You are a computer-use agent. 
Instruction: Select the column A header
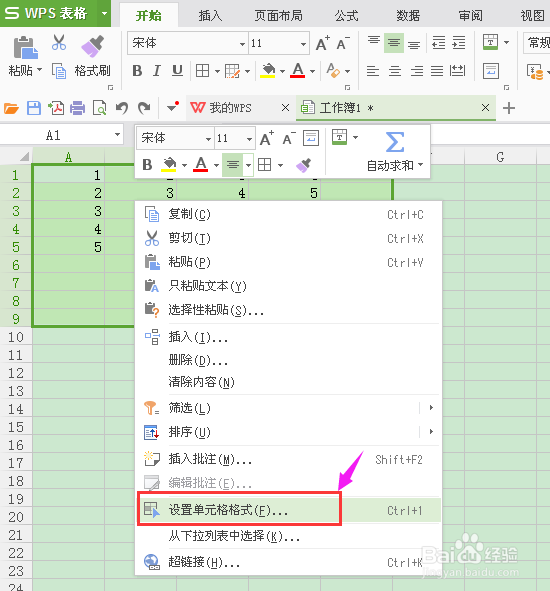[x=68, y=157]
